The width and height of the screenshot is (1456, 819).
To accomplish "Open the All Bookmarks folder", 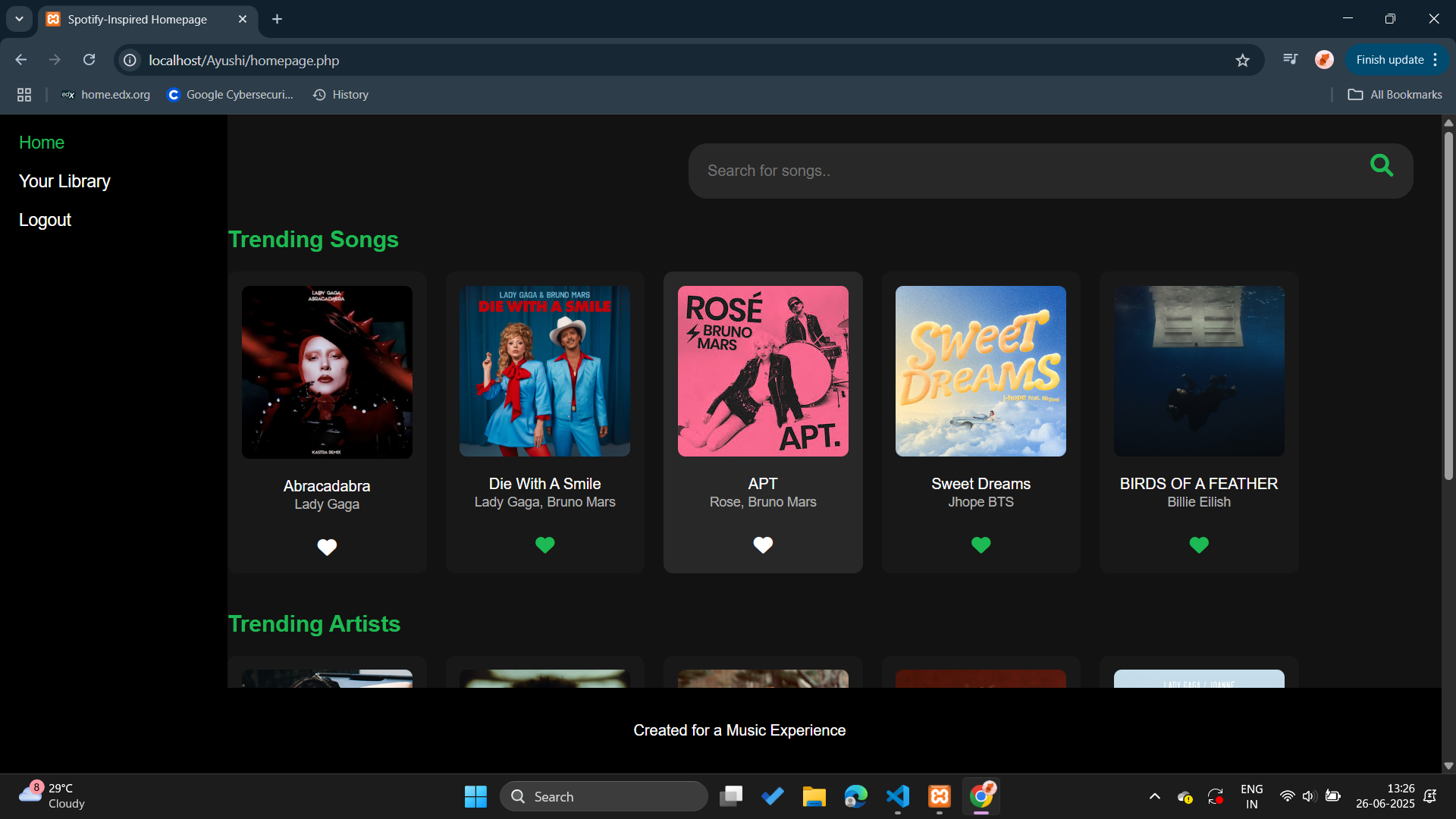I will tap(1395, 95).
